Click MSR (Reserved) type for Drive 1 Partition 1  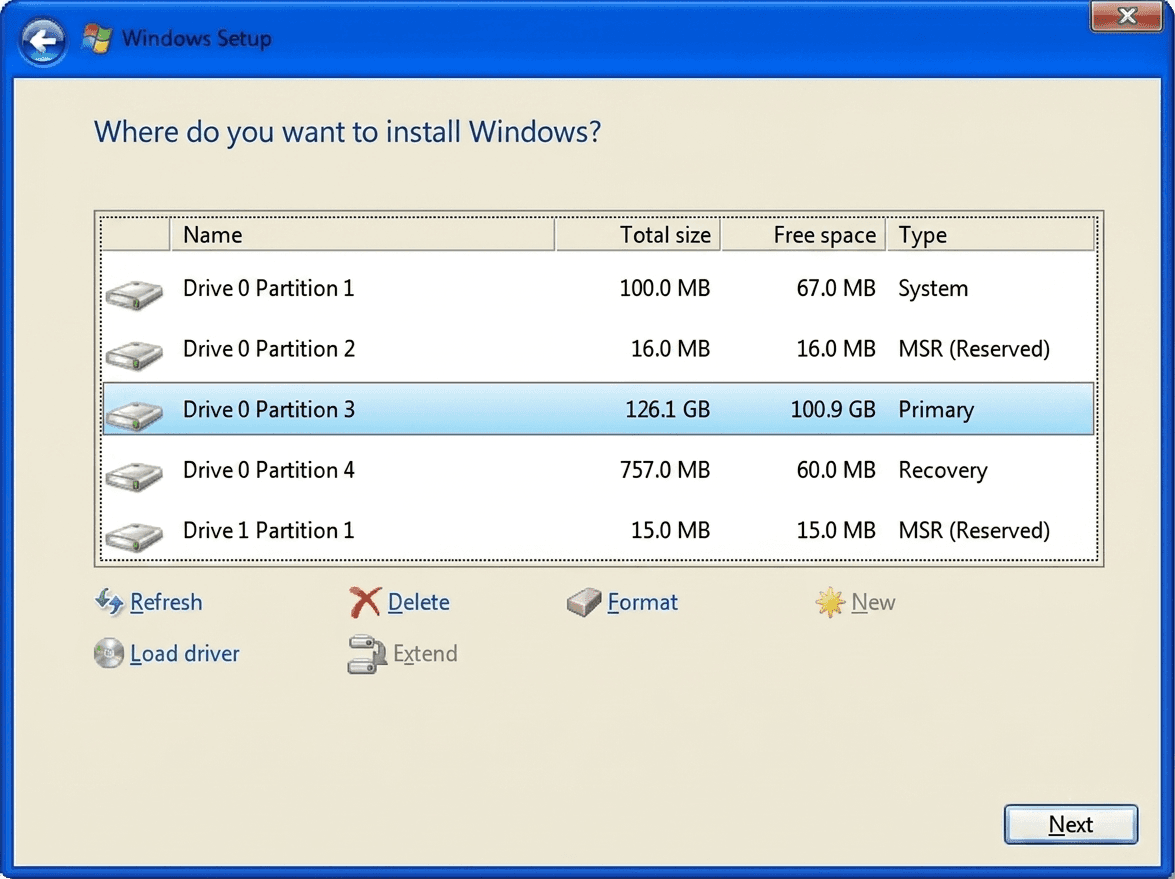(x=973, y=531)
